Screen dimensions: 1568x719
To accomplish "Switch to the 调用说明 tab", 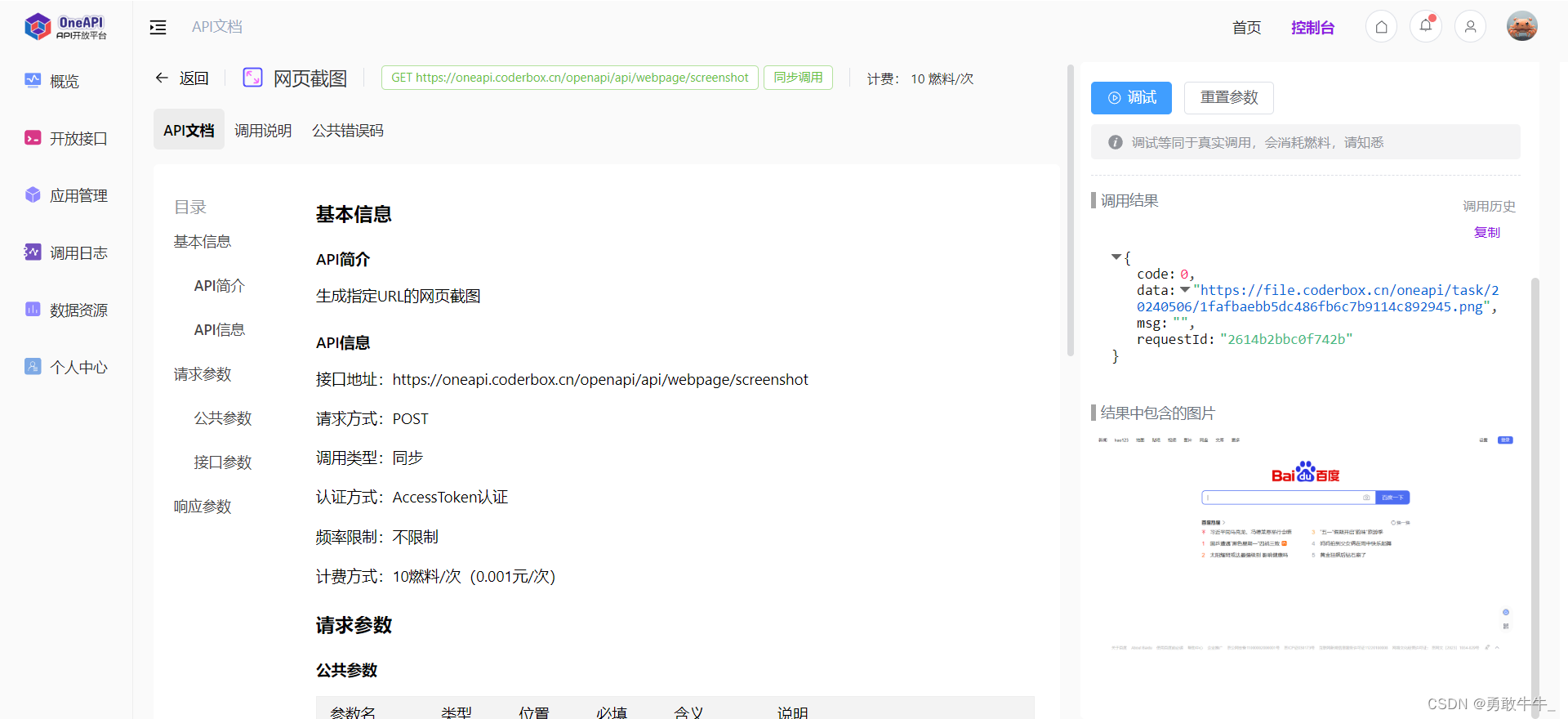I will 263,131.
